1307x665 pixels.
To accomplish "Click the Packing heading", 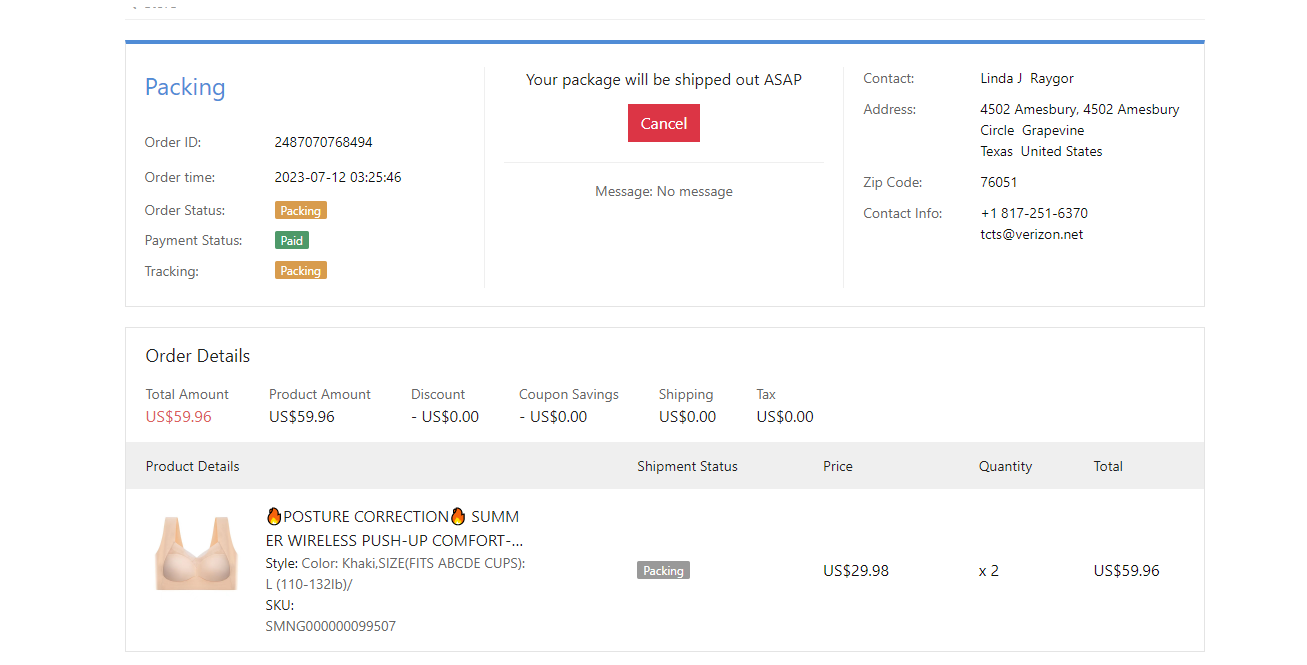I will tap(185, 87).
